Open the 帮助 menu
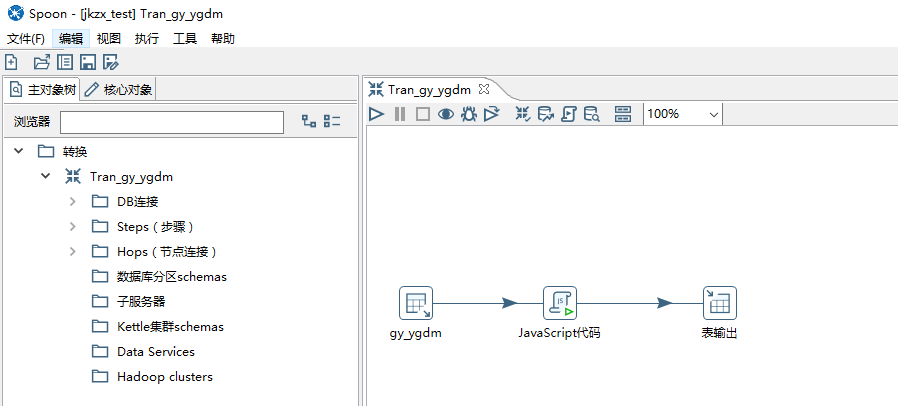Screen dimensions: 898x406 [x=223, y=39]
